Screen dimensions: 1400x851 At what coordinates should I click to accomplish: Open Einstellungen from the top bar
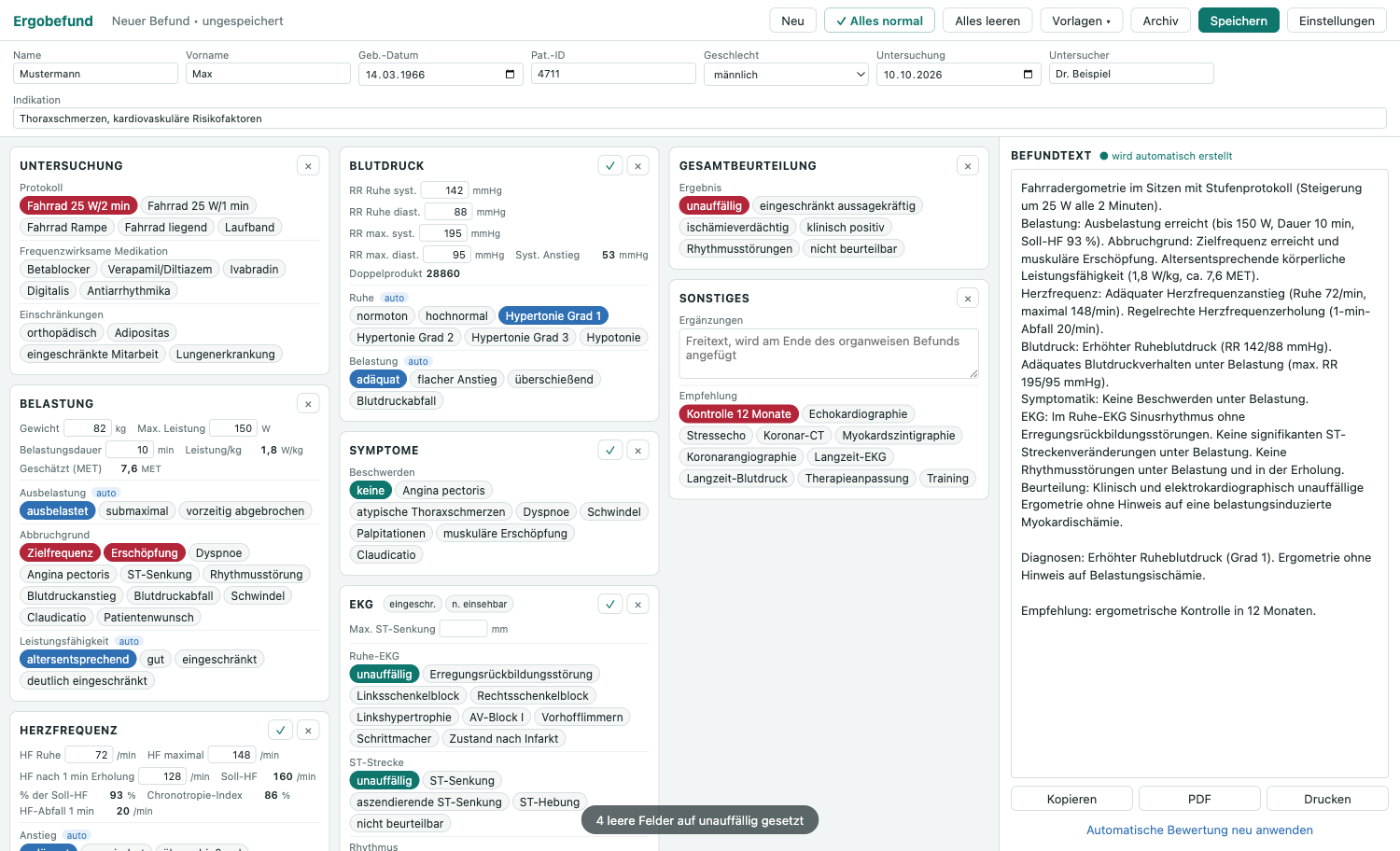coord(1337,21)
